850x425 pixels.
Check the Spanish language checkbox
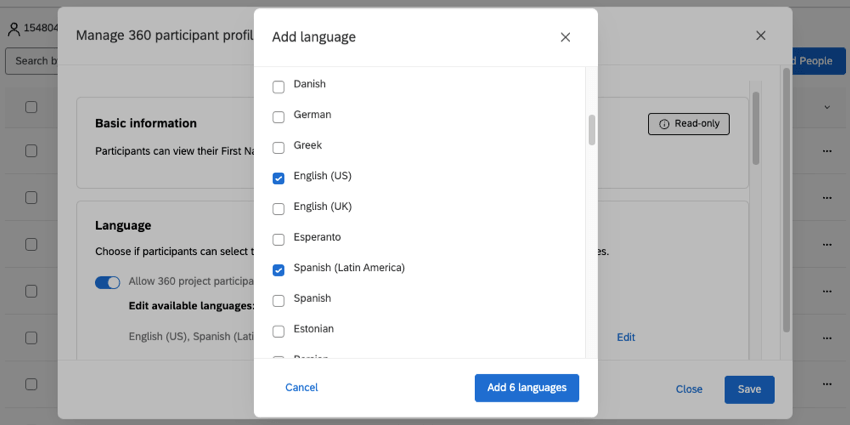pos(279,300)
